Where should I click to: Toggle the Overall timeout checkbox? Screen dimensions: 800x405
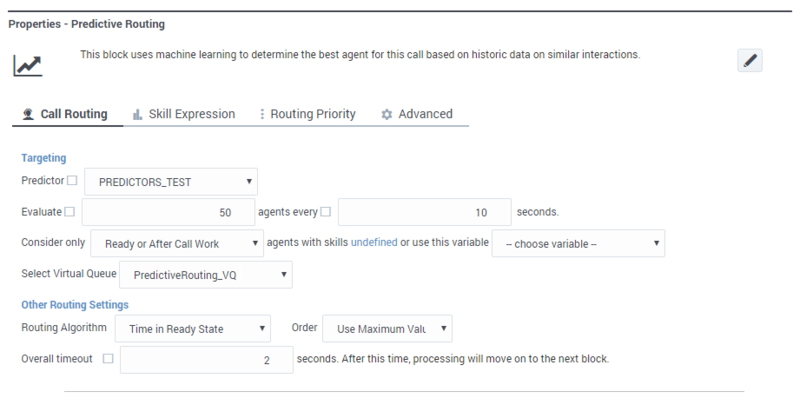(x=108, y=358)
